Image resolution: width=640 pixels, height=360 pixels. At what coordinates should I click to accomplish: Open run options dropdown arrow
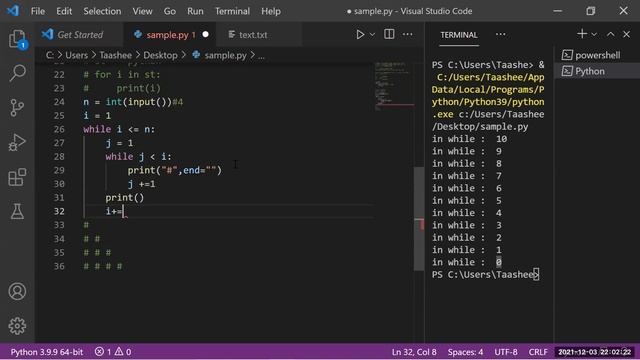click(372, 35)
